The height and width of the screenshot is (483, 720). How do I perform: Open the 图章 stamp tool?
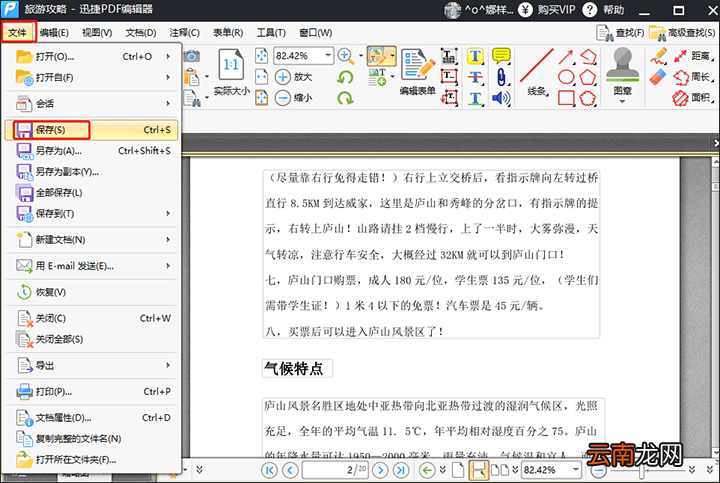pos(622,71)
